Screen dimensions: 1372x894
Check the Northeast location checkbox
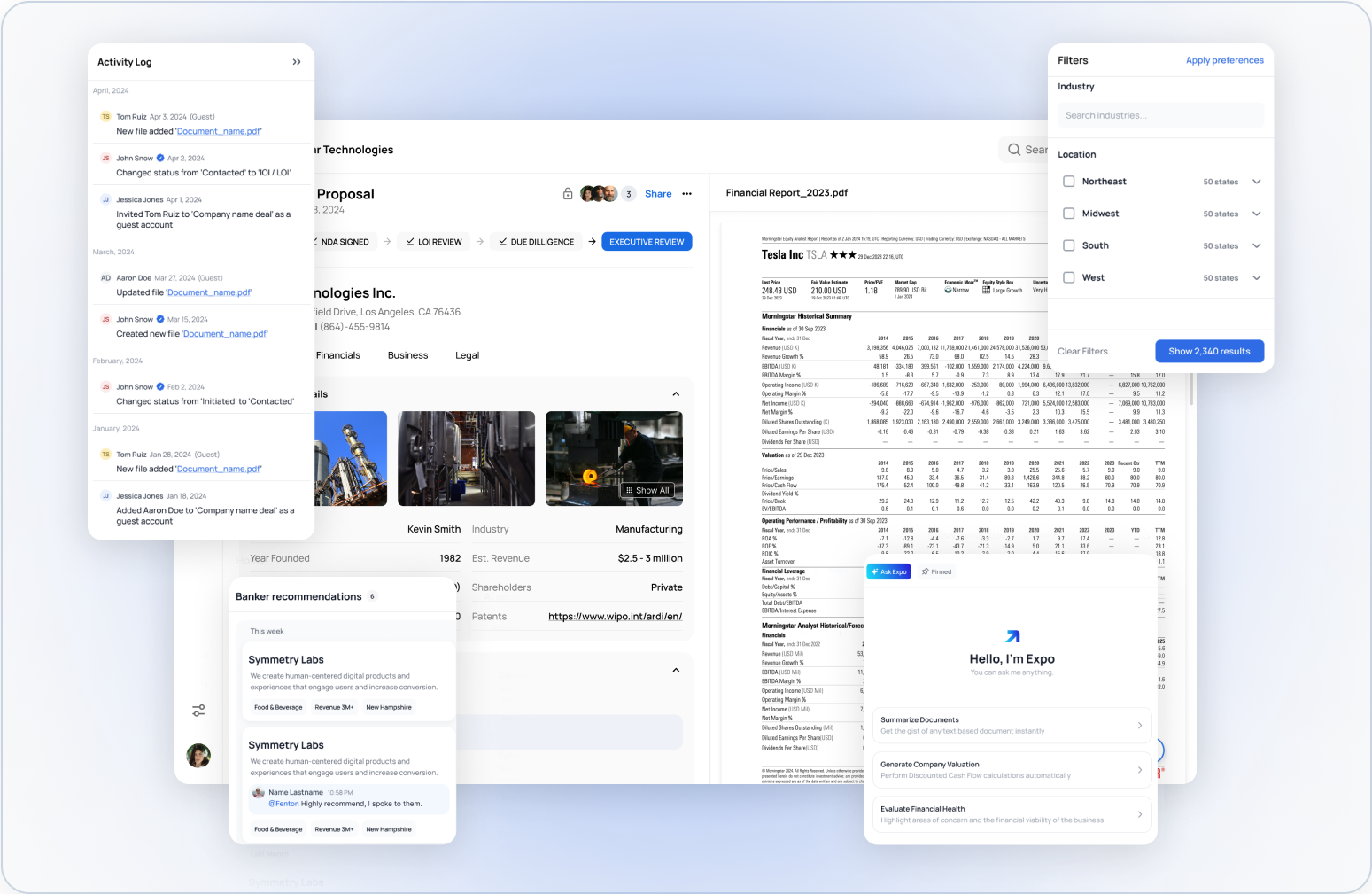point(1069,182)
